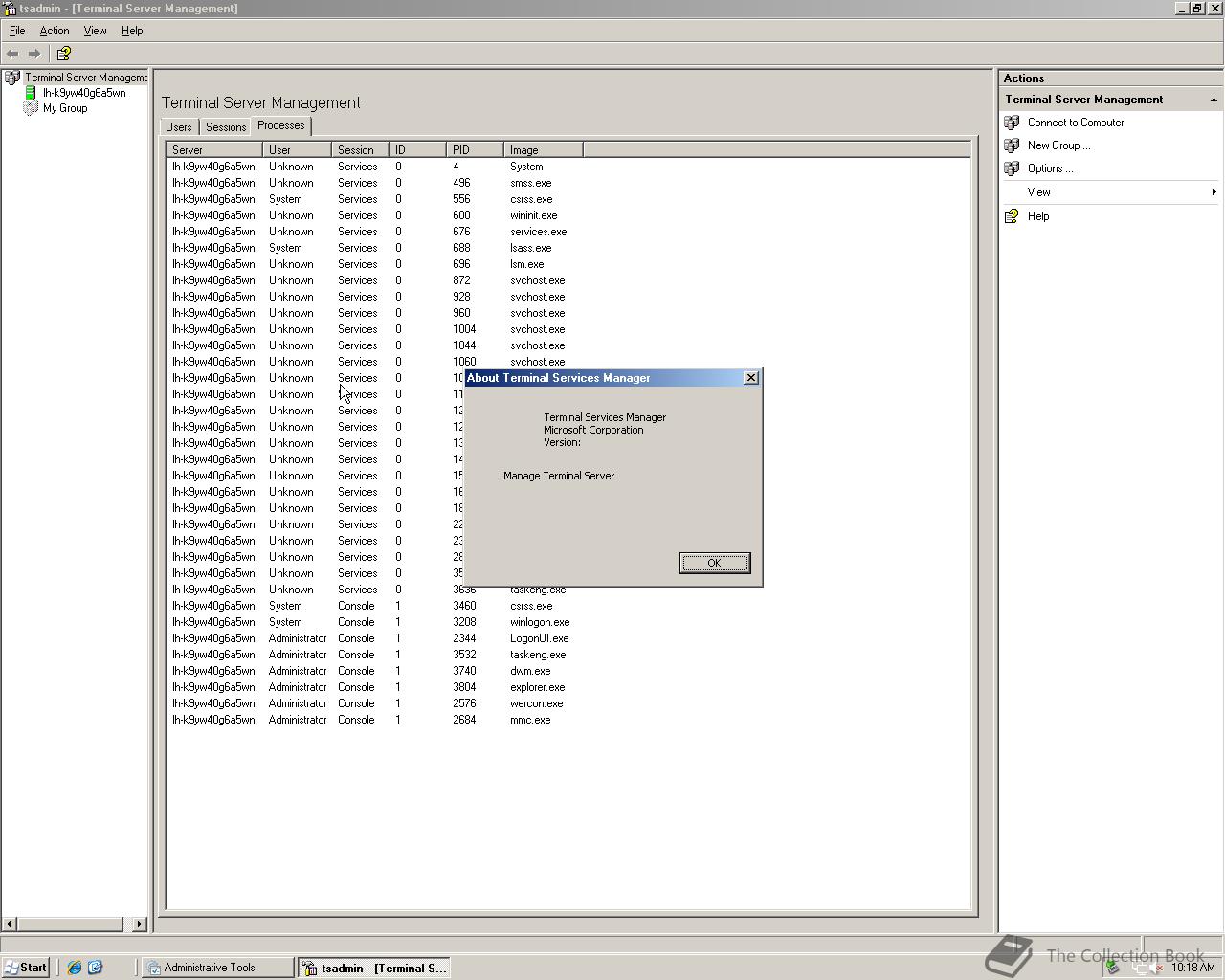
Task: Click right arrow of tree pane scrollbar
Action: click(x=140, y=924)
